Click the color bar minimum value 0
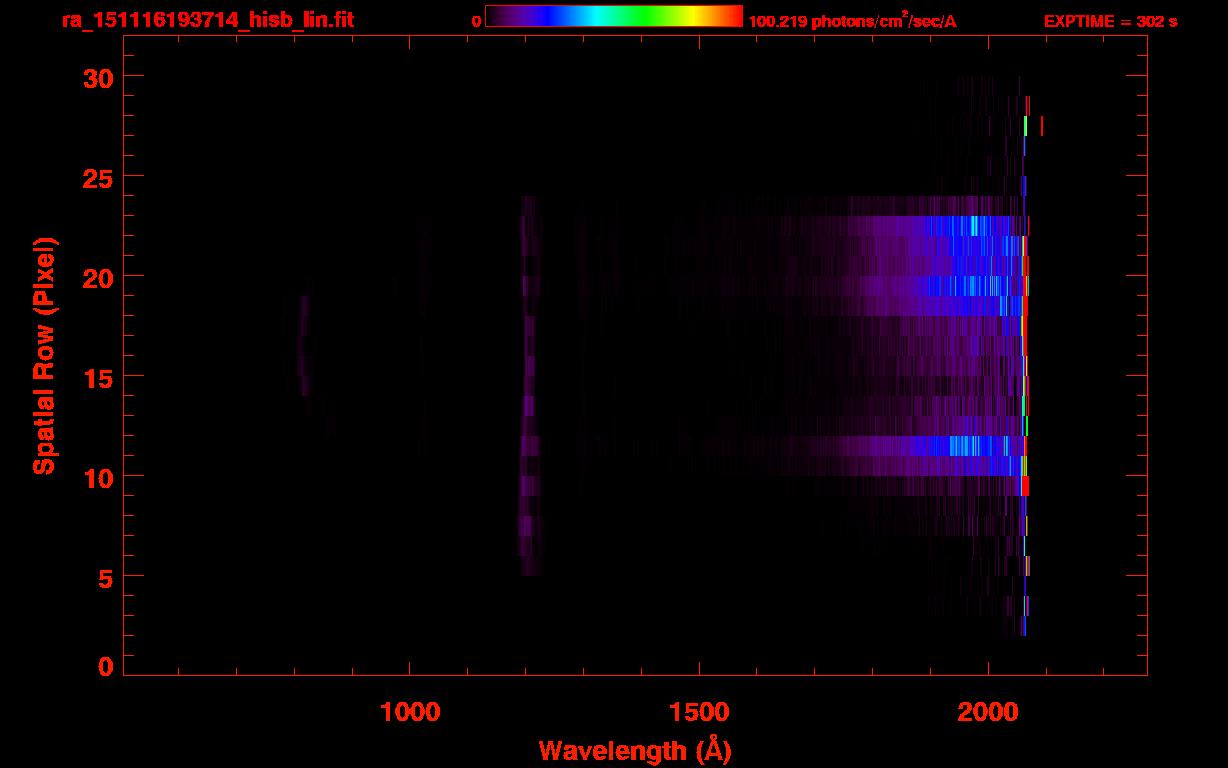1228x768 pixels. click(476, 21)
